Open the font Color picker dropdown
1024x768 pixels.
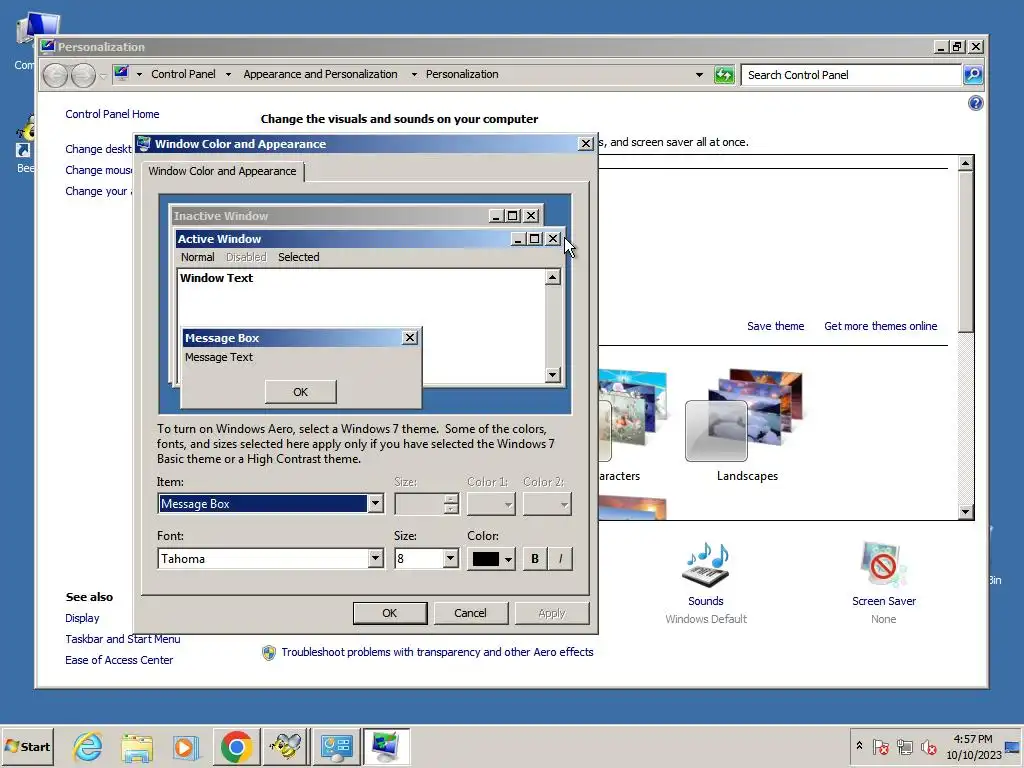point(491,559)
